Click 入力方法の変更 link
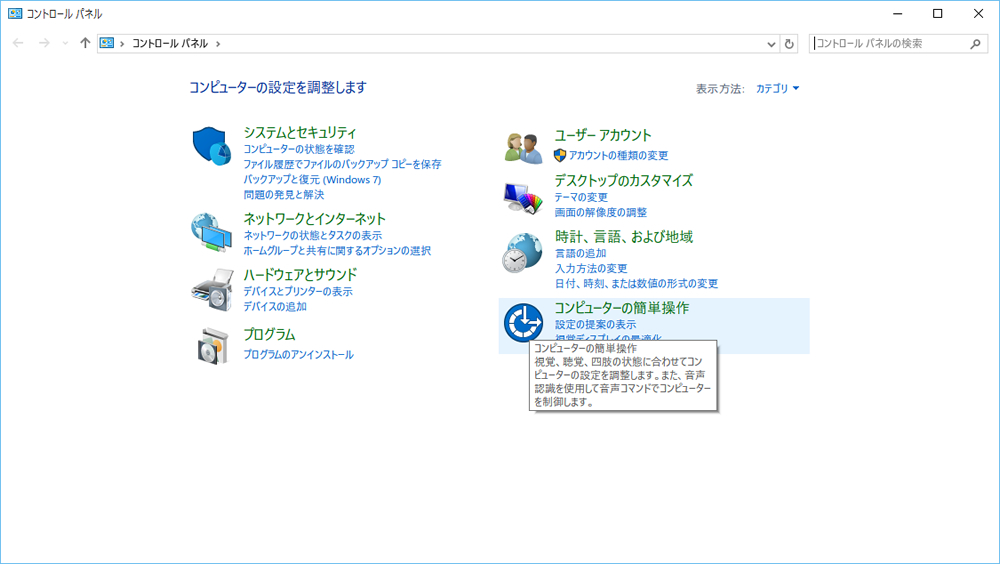 coord(591,269)
